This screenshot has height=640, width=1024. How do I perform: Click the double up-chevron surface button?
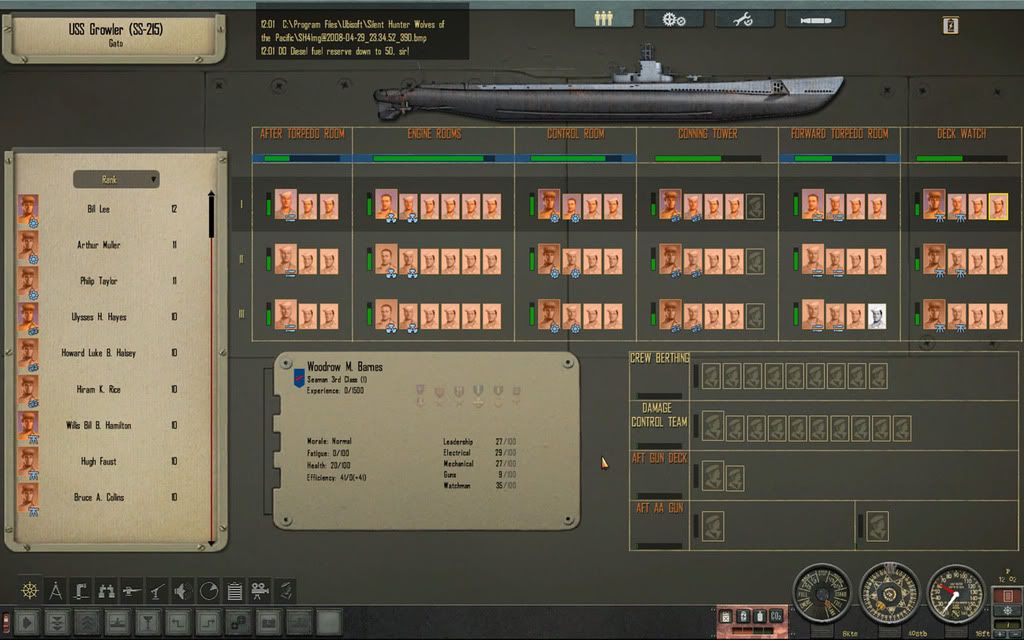coord(88,622)
